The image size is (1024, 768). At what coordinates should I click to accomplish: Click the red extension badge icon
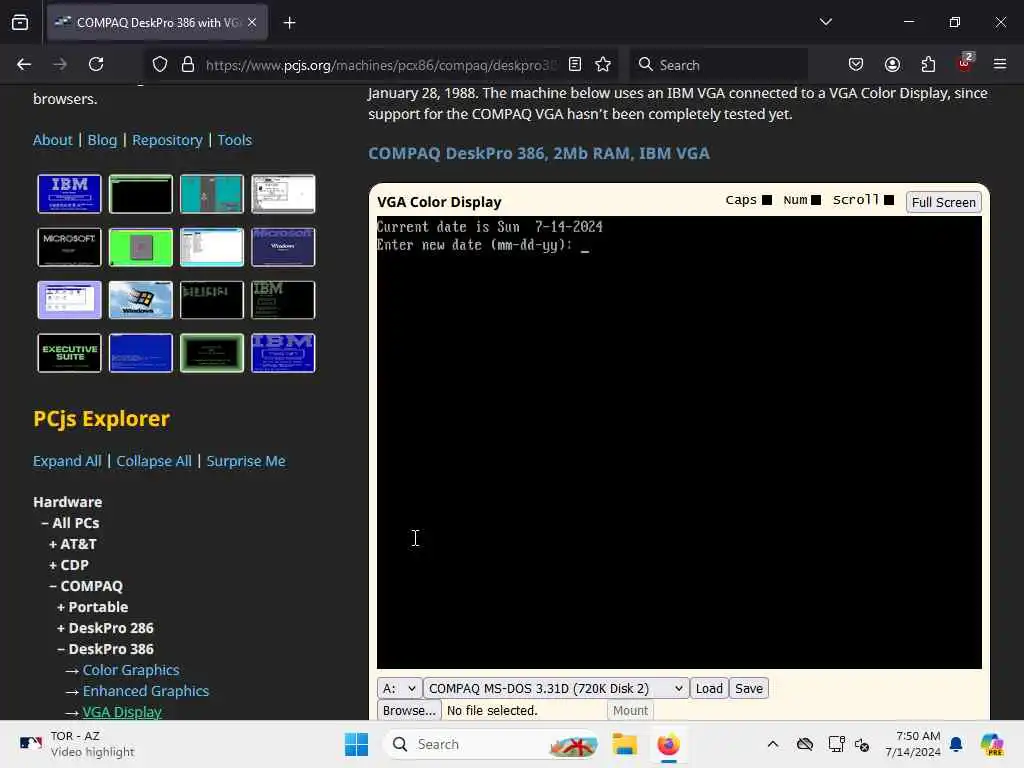[x=965, y=63]
